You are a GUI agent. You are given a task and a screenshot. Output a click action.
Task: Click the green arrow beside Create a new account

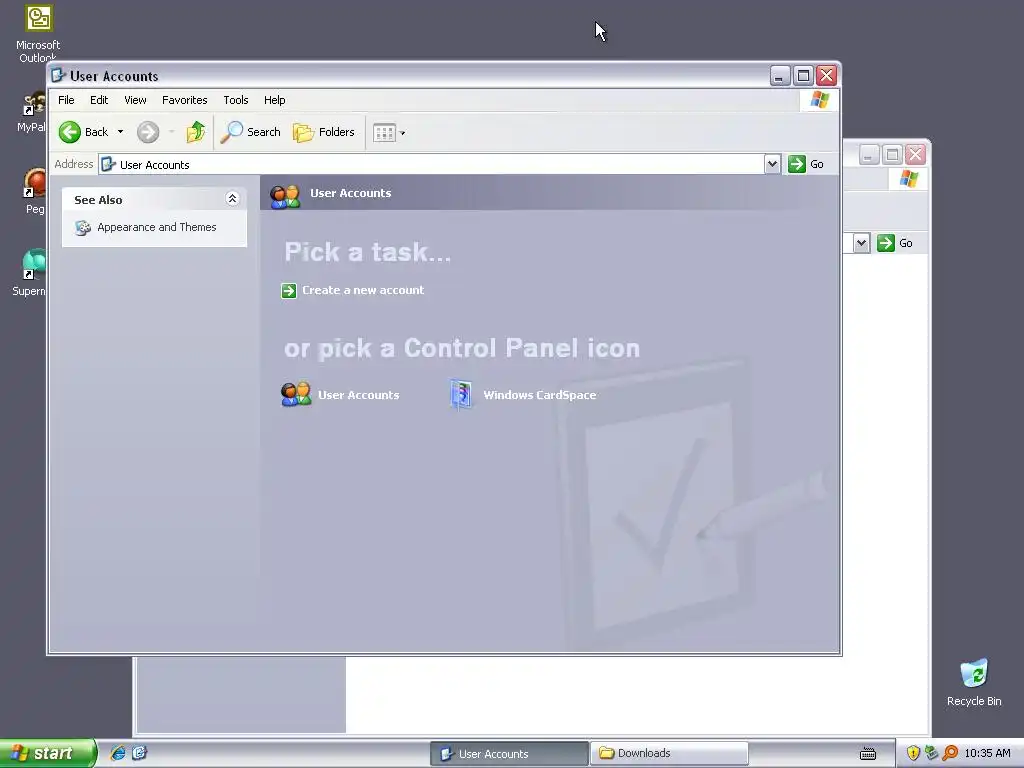pyautogui.click(x=289, y=291)
